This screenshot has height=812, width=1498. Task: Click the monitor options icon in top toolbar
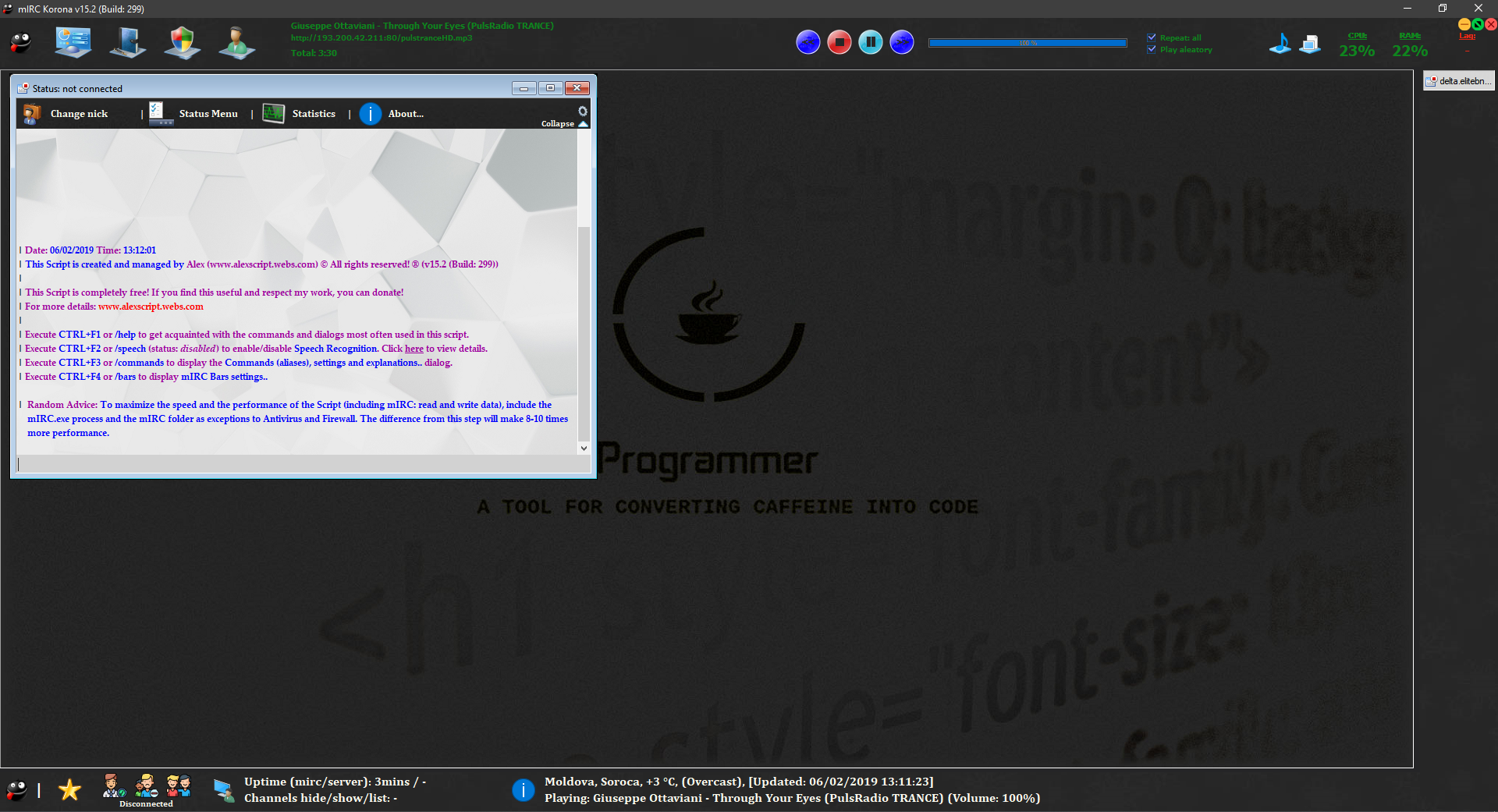73,43
